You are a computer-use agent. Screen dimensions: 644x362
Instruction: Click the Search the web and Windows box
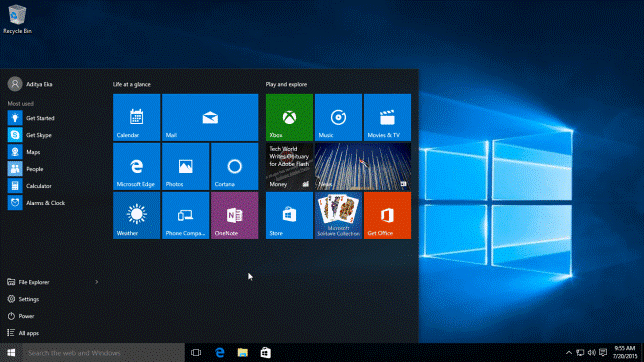pyautogui.click(x=103, y=353)
